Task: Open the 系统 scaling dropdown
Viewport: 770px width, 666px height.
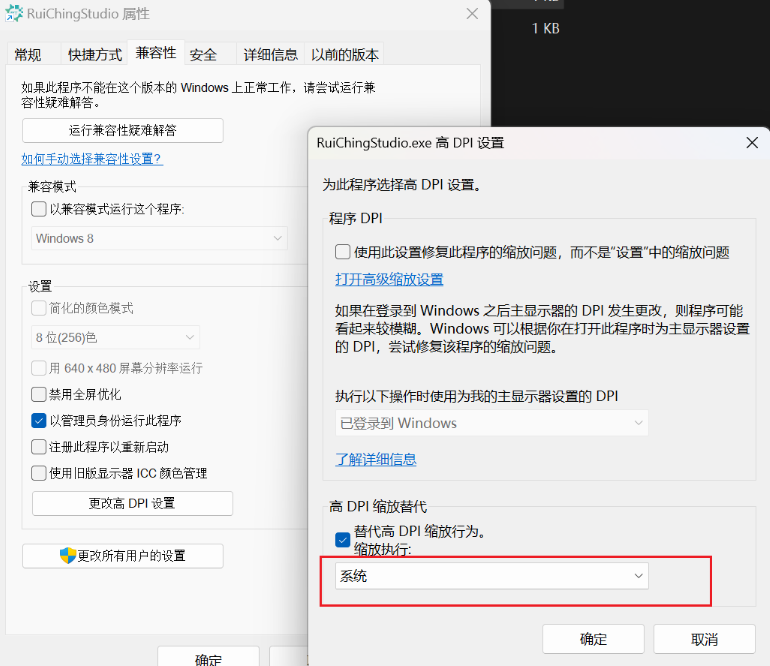Action: tap(492, 576)
